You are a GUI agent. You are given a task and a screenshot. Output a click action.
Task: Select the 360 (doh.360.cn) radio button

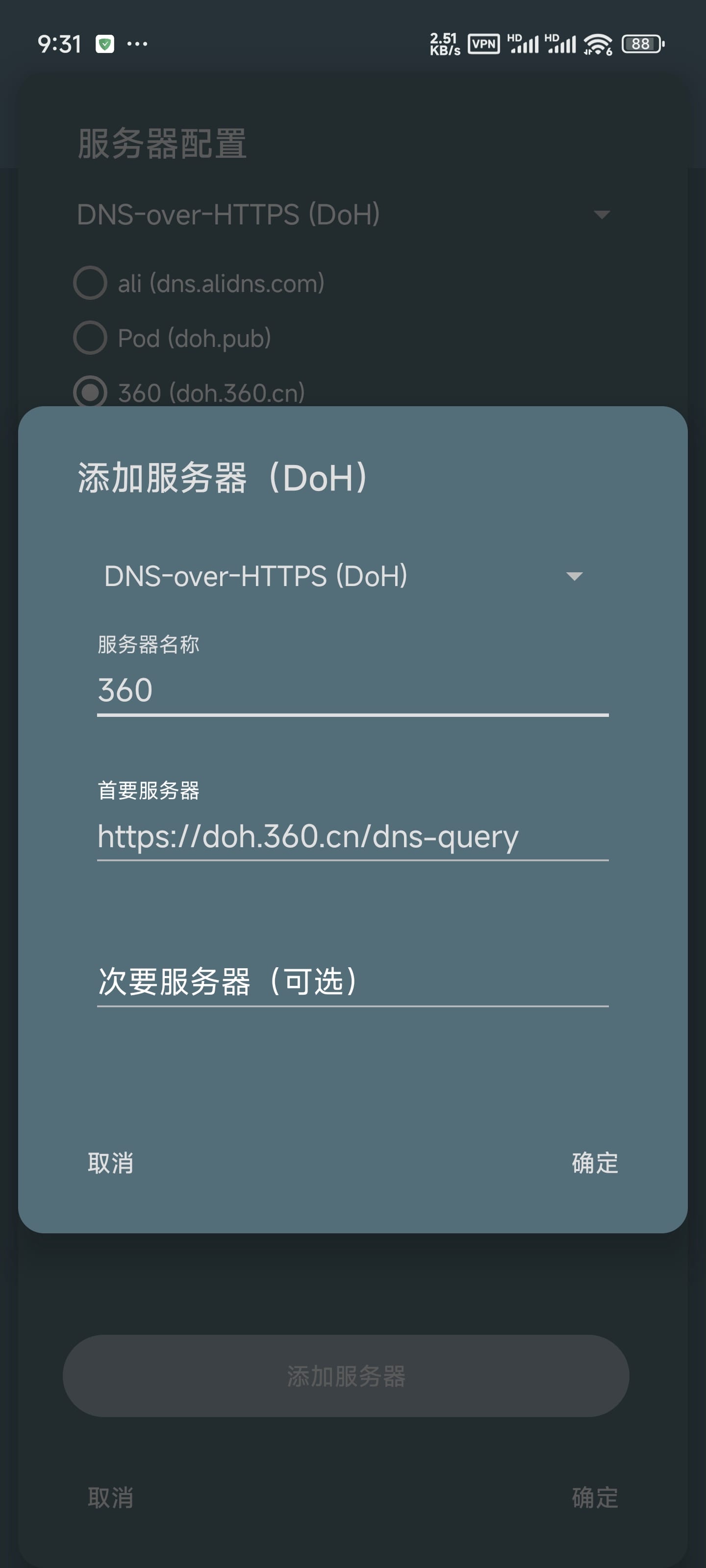coord(90,392)
